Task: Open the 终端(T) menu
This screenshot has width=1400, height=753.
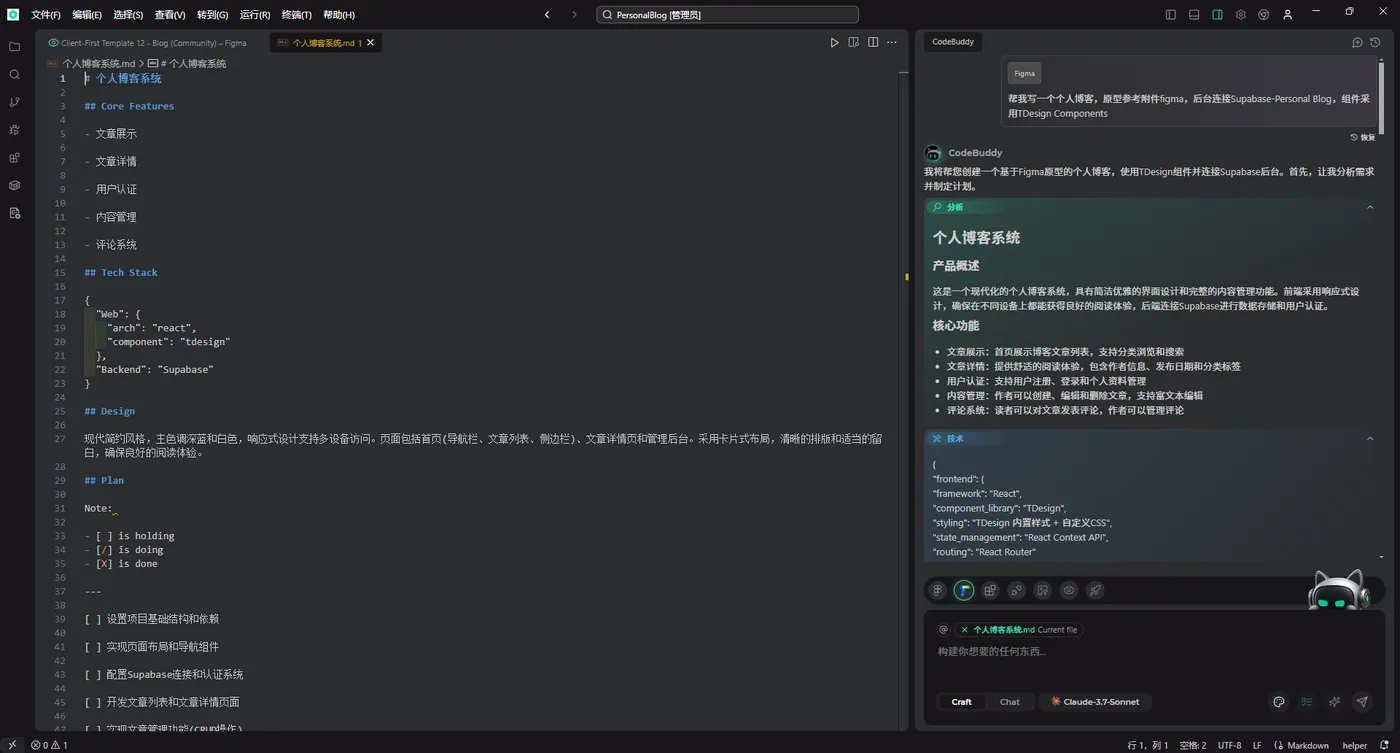Action: [x=297, y=15]
